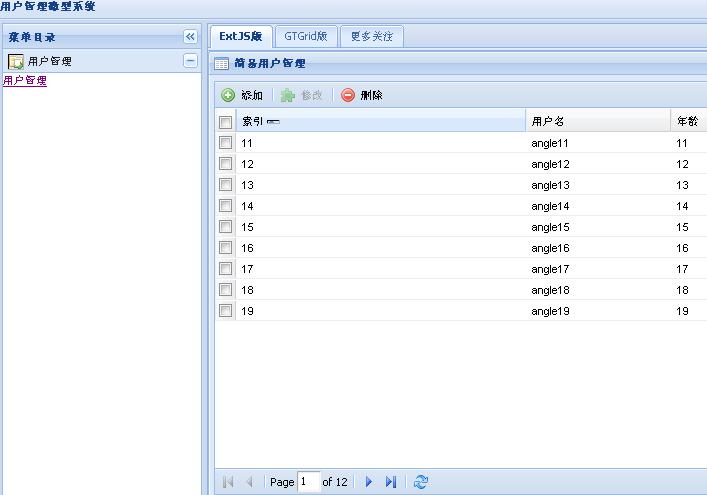Click the red delete (删除) icon
707x495 pixels.
(x=348, y=96)
